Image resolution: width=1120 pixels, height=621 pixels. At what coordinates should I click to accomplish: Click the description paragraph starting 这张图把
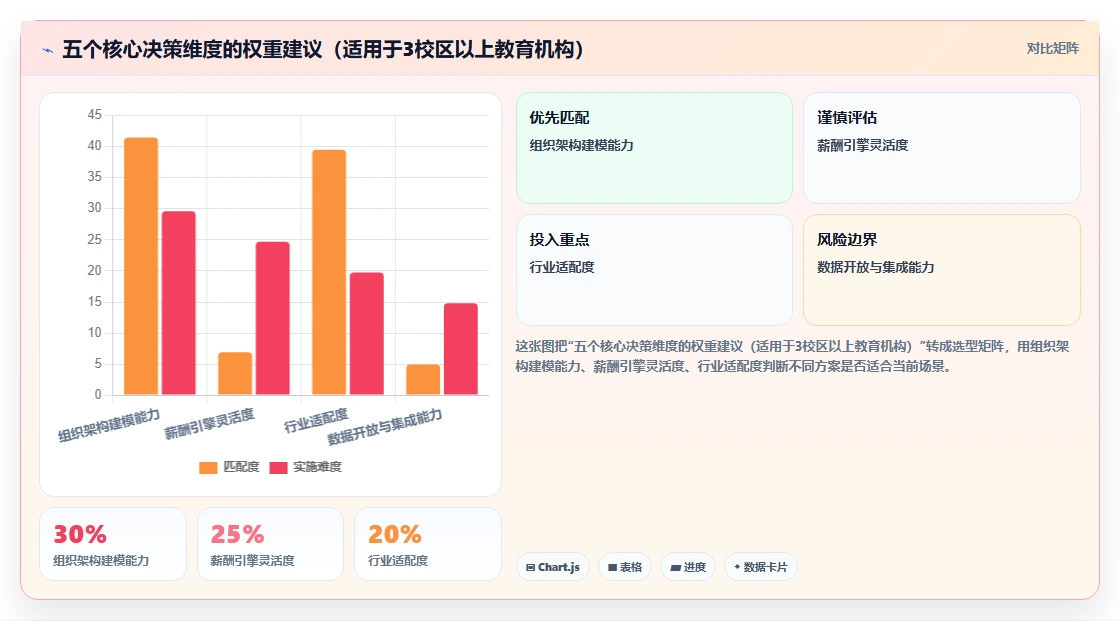point(792,357)
